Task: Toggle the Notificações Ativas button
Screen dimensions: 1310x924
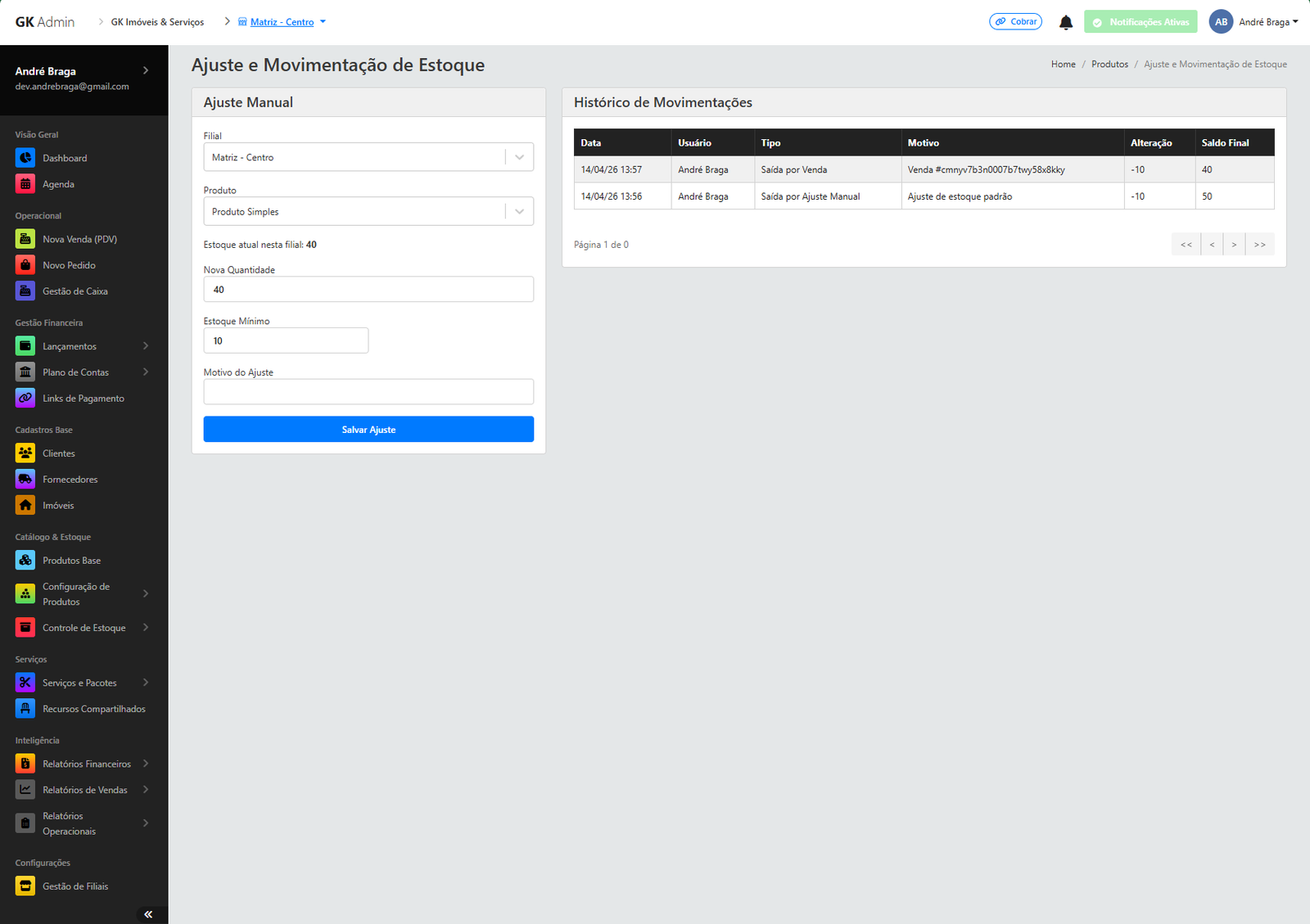Action: pyautogui.click(x=1140, y=22)
